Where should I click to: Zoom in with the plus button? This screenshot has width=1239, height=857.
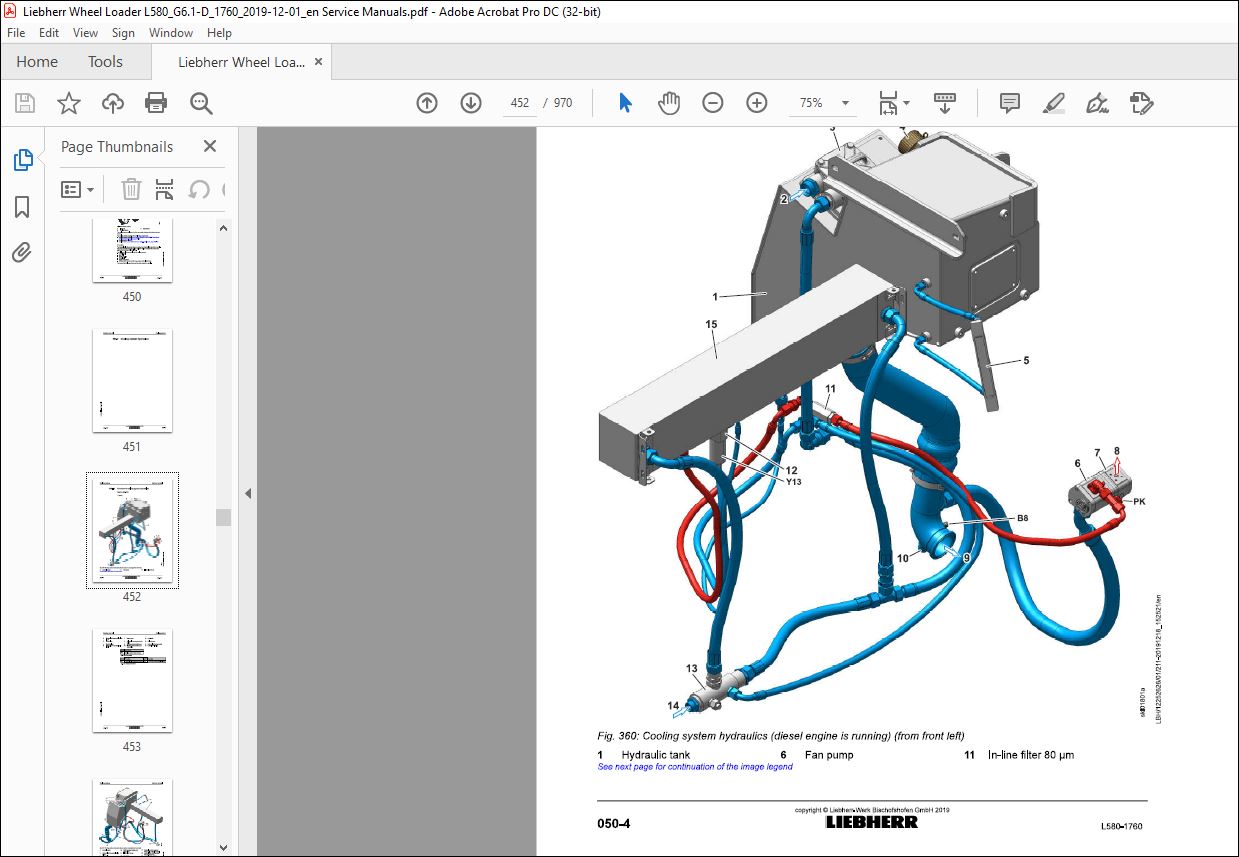[757, 103]
